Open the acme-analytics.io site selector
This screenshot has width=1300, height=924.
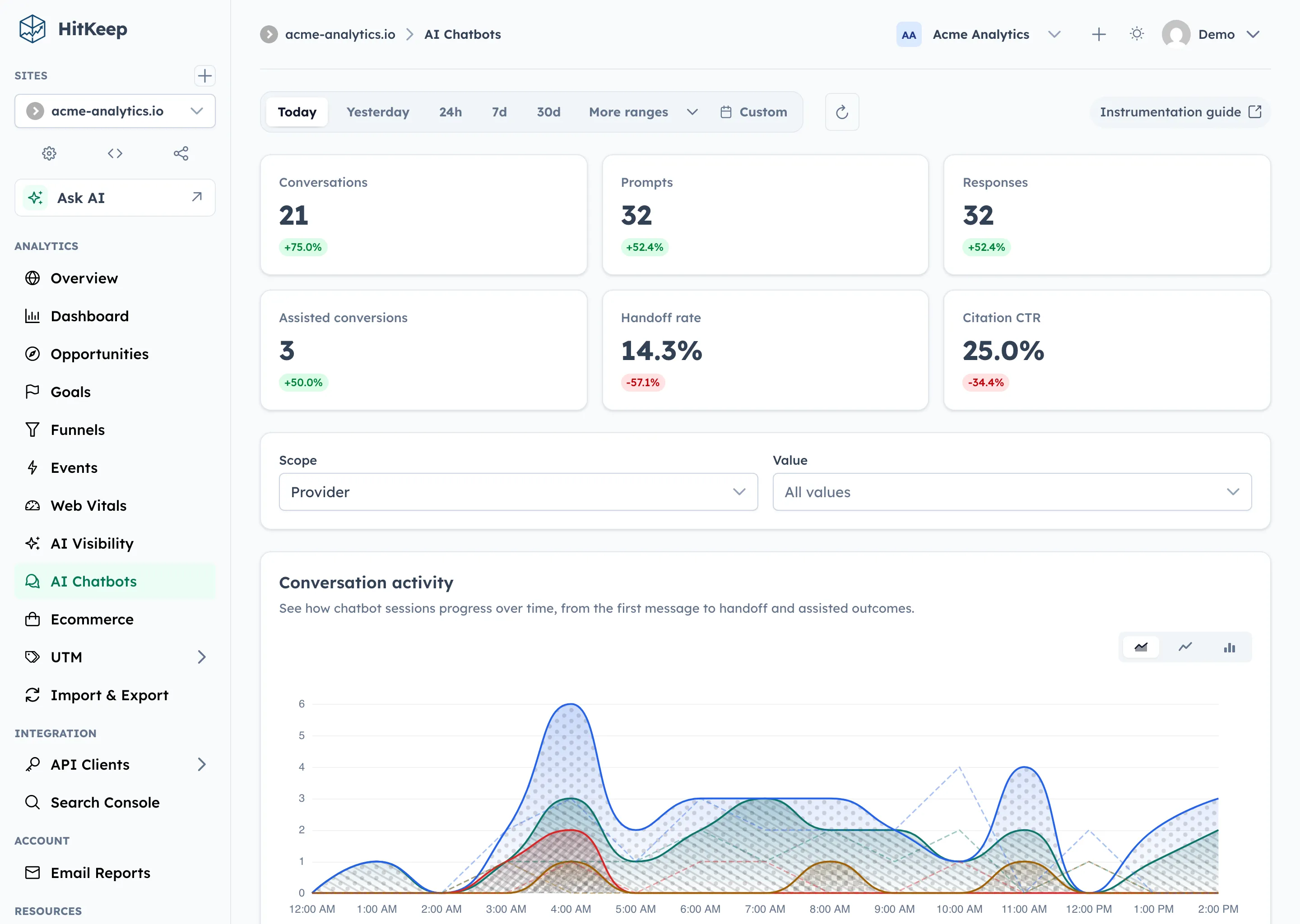(115, 111)
